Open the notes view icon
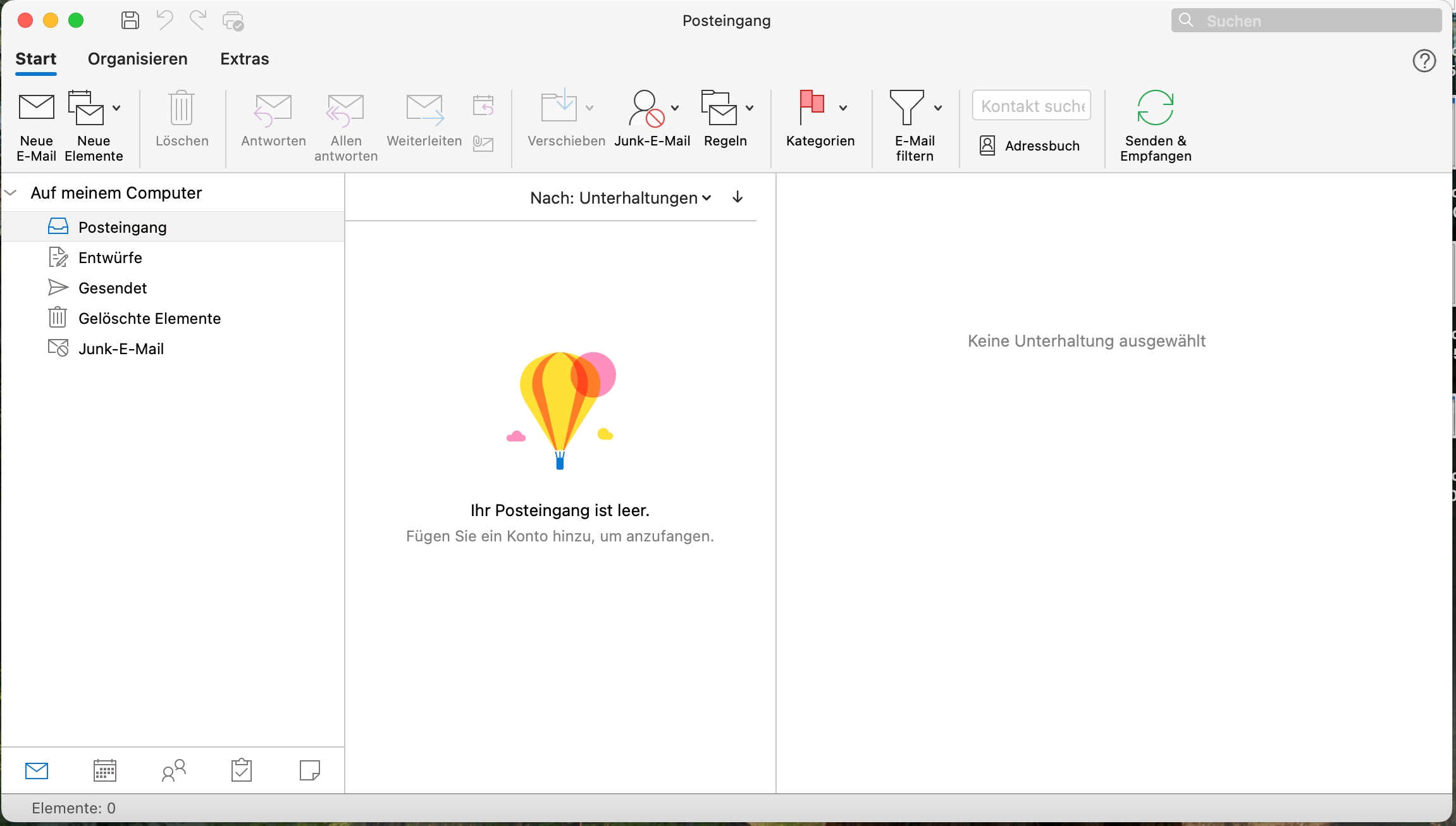Image resolution: width=1456 pixels, height=826 pixels. pyautogui.click(x=309, y=770)
